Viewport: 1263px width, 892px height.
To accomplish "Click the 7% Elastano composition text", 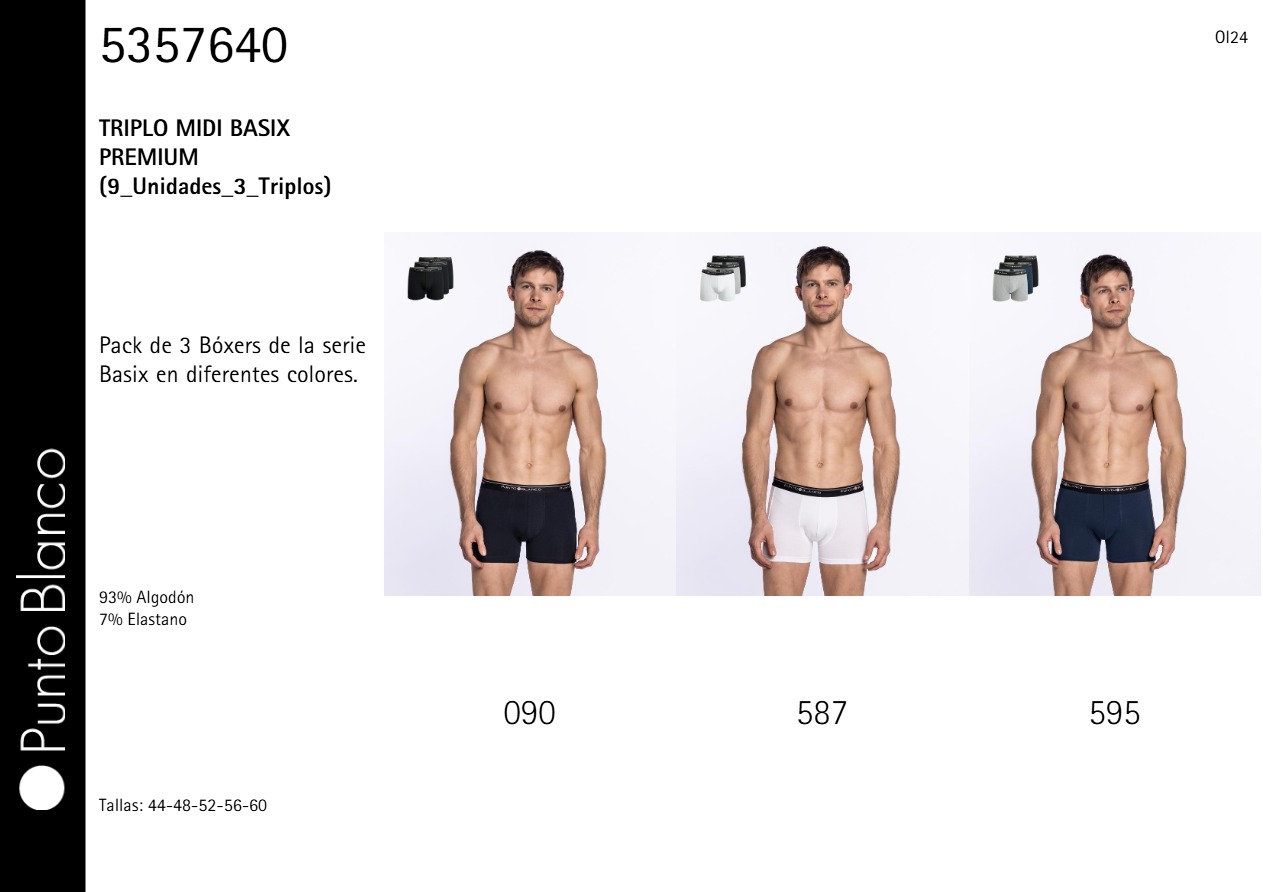I will (143, 620).
